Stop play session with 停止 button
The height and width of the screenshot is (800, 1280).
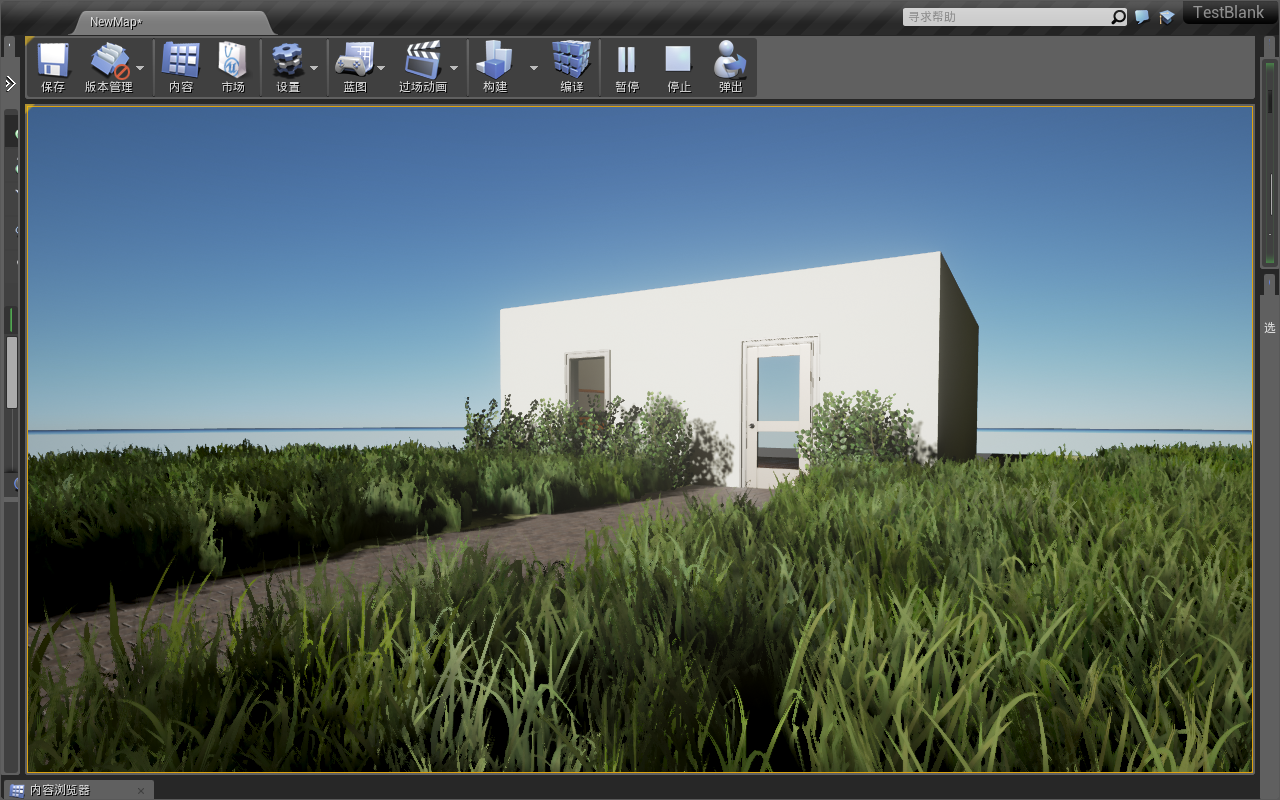click(679, 62)
